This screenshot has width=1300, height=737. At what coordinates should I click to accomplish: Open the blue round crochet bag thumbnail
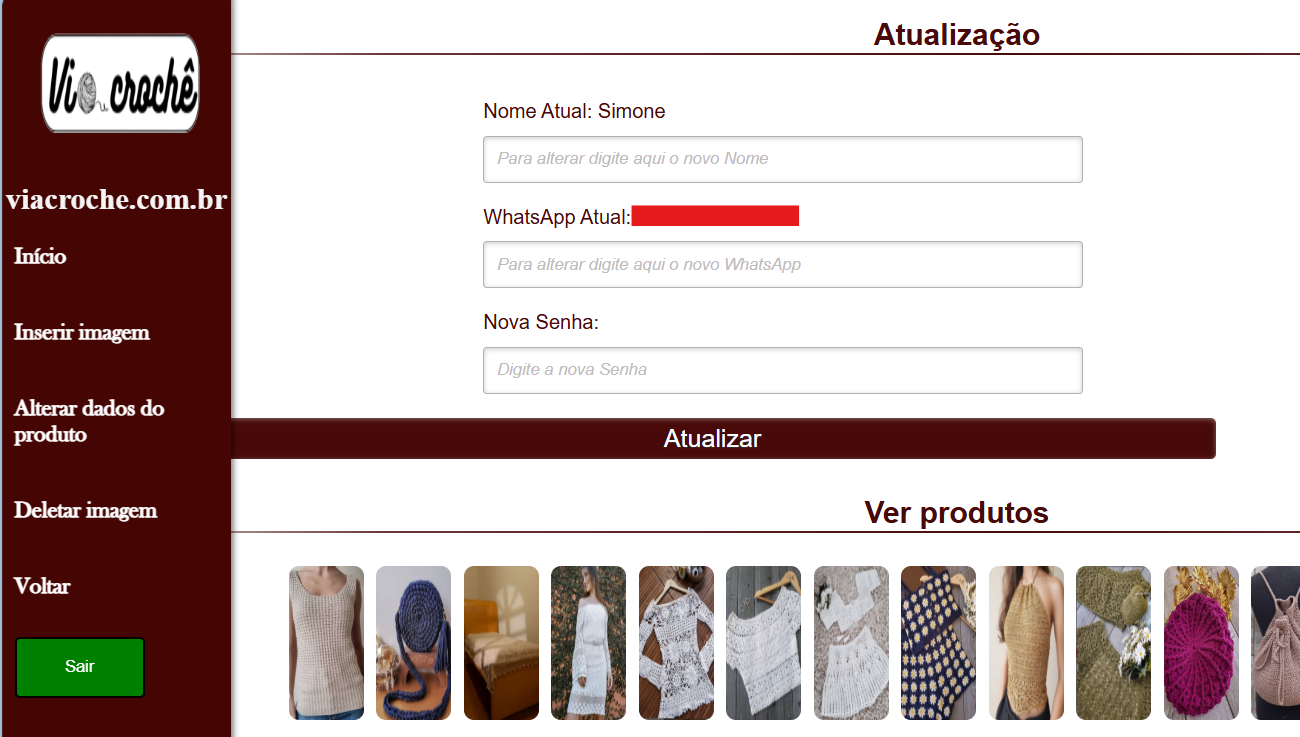pos(413,643)
